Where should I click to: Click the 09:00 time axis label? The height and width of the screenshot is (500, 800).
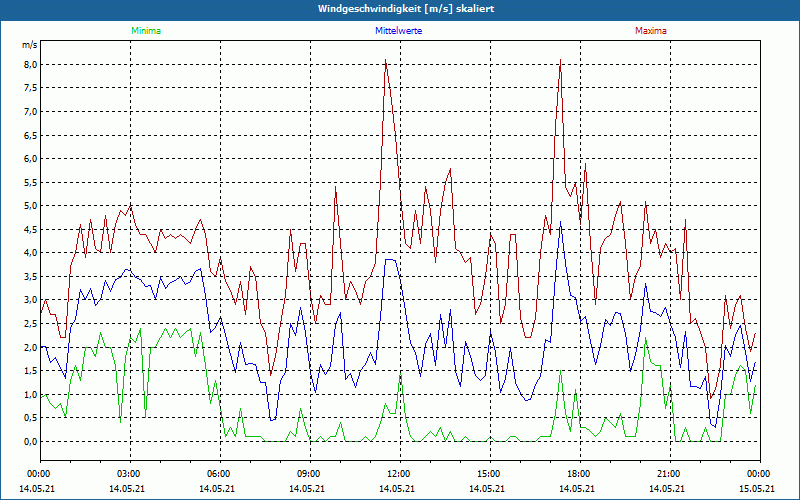click(x=308, y=474)
